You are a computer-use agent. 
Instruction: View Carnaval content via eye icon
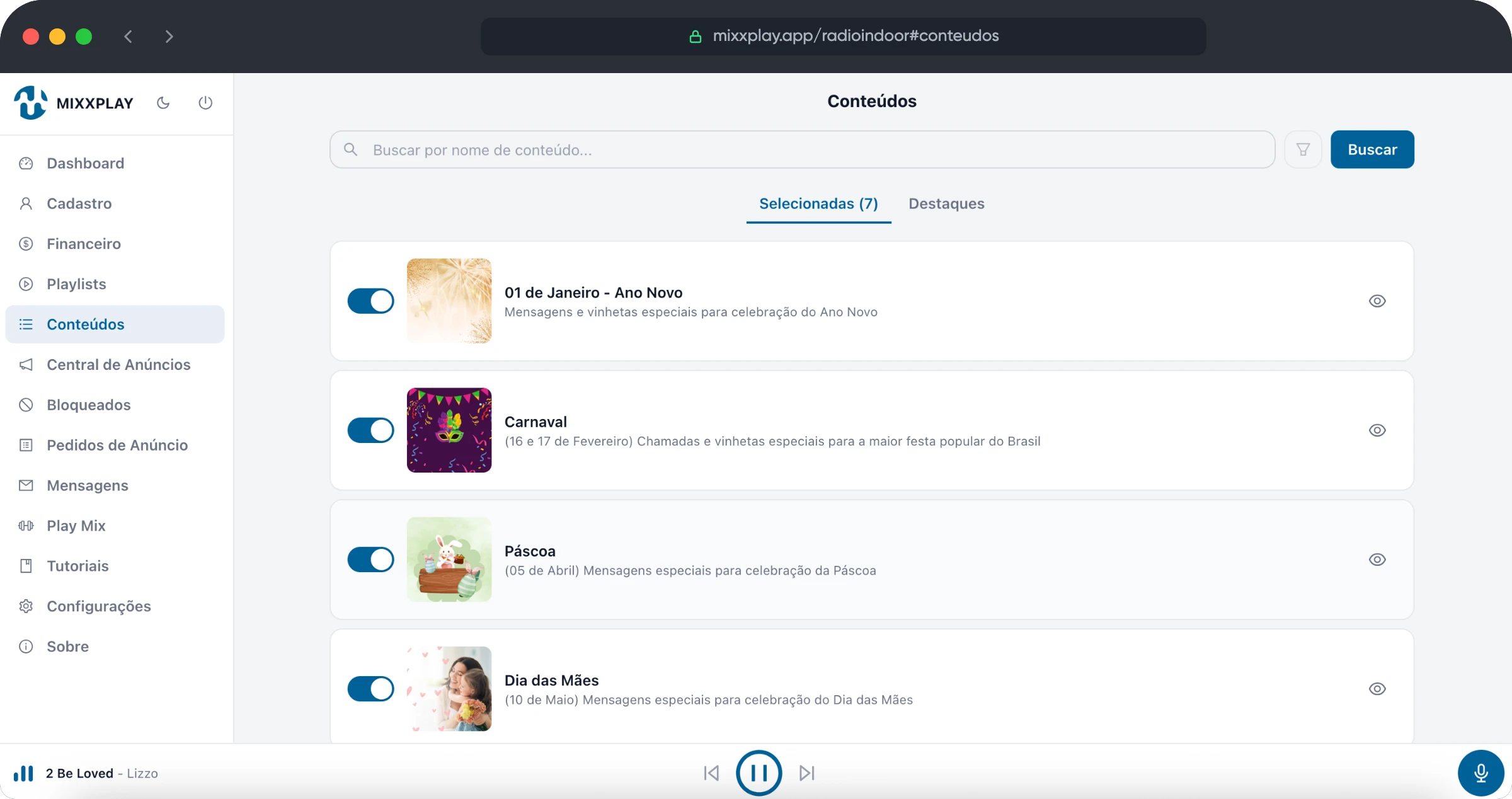[1377, 430]
